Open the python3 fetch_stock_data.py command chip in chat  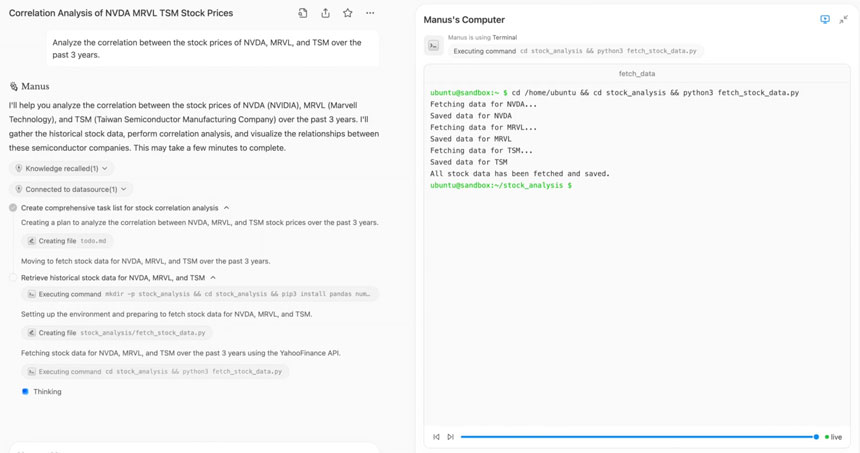click(155, 371)
